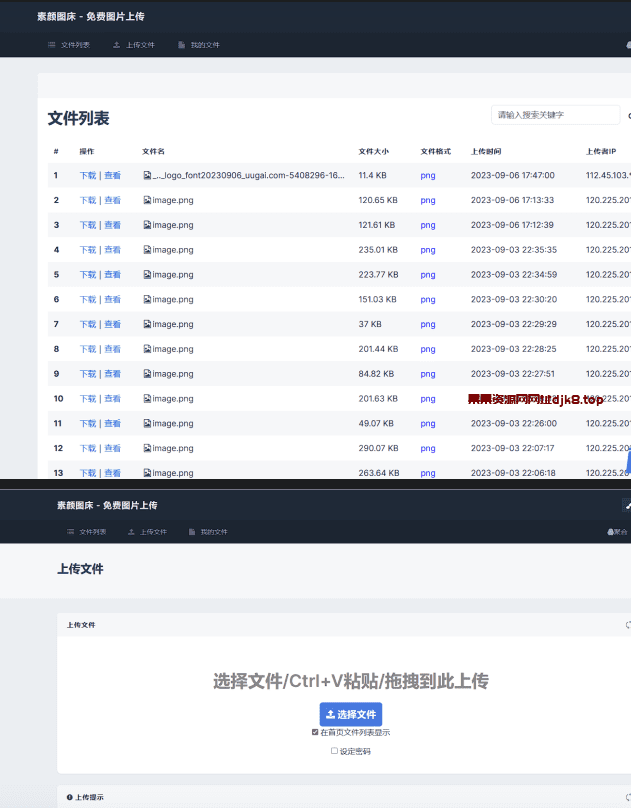Click png format link in row 12
Viewport: 631px width, 808px height.
click(x=428, y=448)
